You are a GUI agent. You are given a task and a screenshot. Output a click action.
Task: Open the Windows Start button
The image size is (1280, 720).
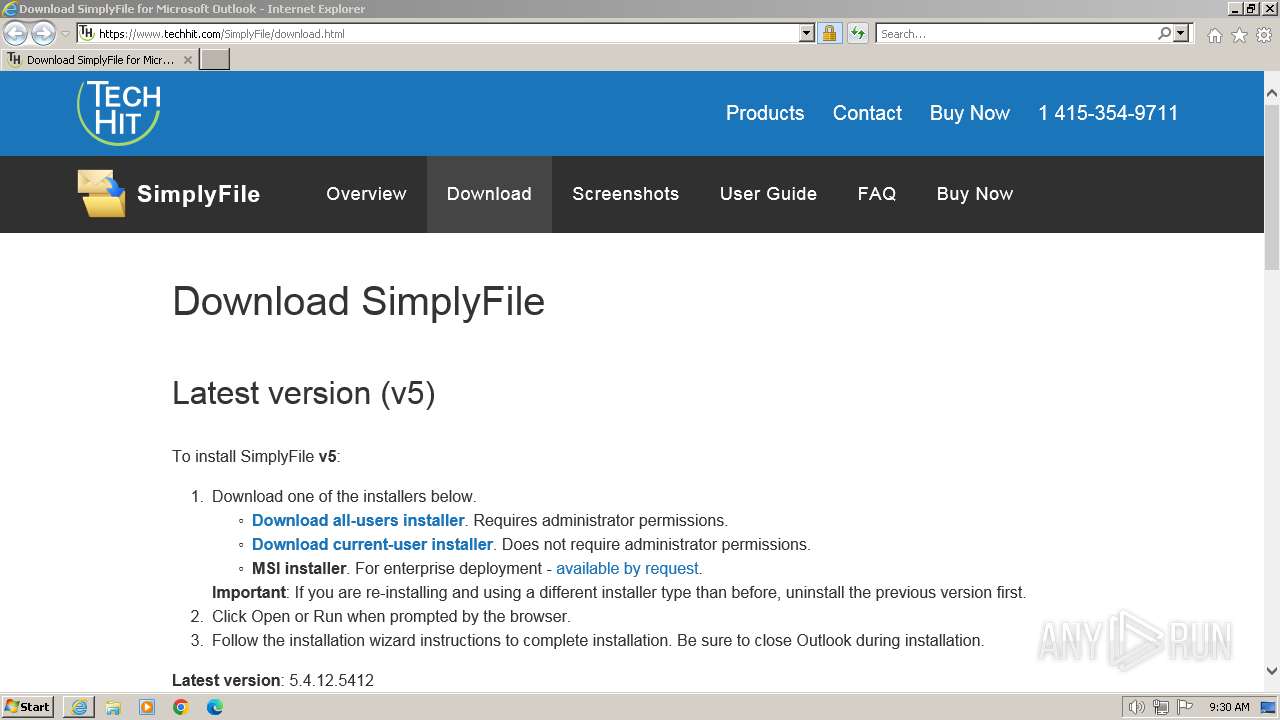[x=28, y=707]
